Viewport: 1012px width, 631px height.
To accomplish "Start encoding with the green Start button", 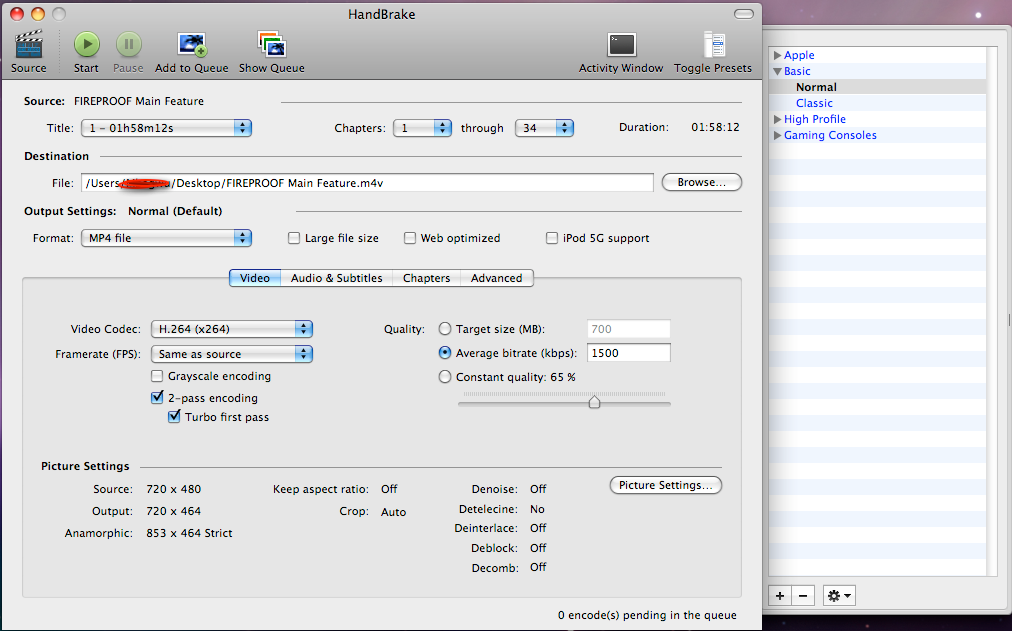I will click(86, 45).
